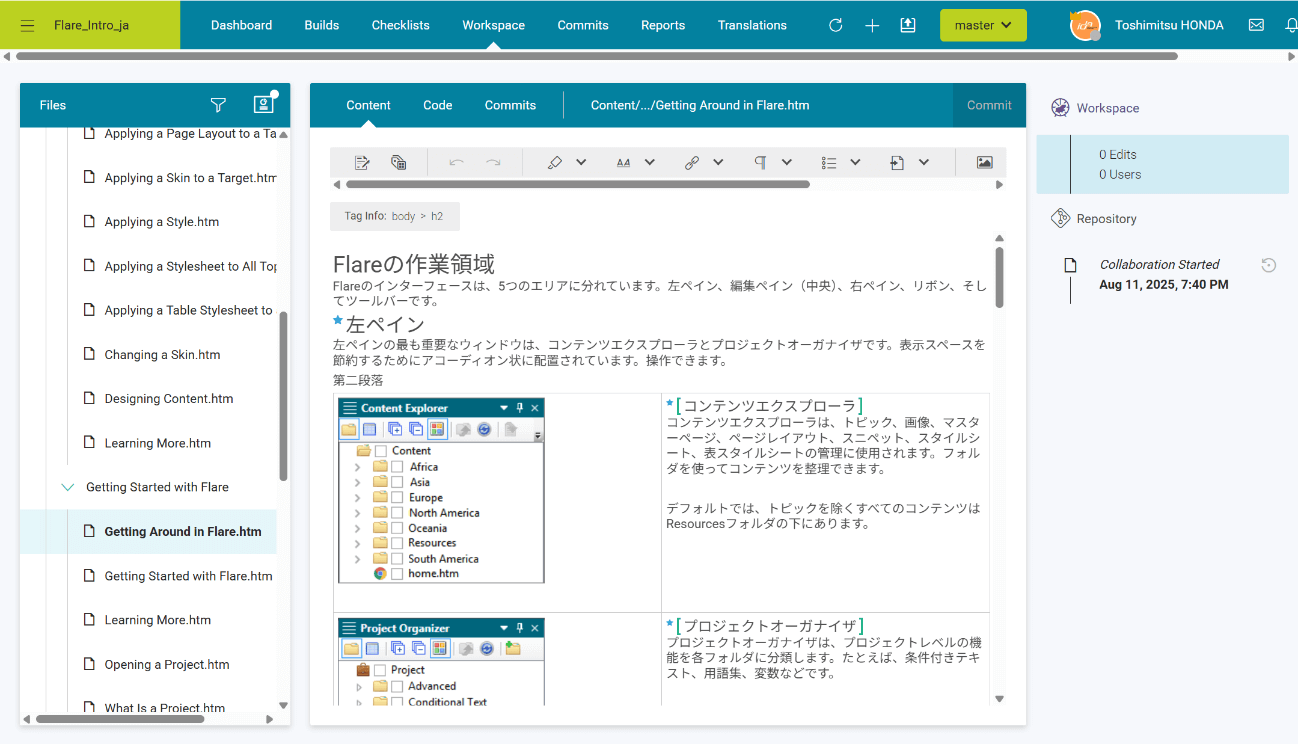Select the Content tab in the editor
This screenshot has width=1298, height=744.
pos(368,105)
